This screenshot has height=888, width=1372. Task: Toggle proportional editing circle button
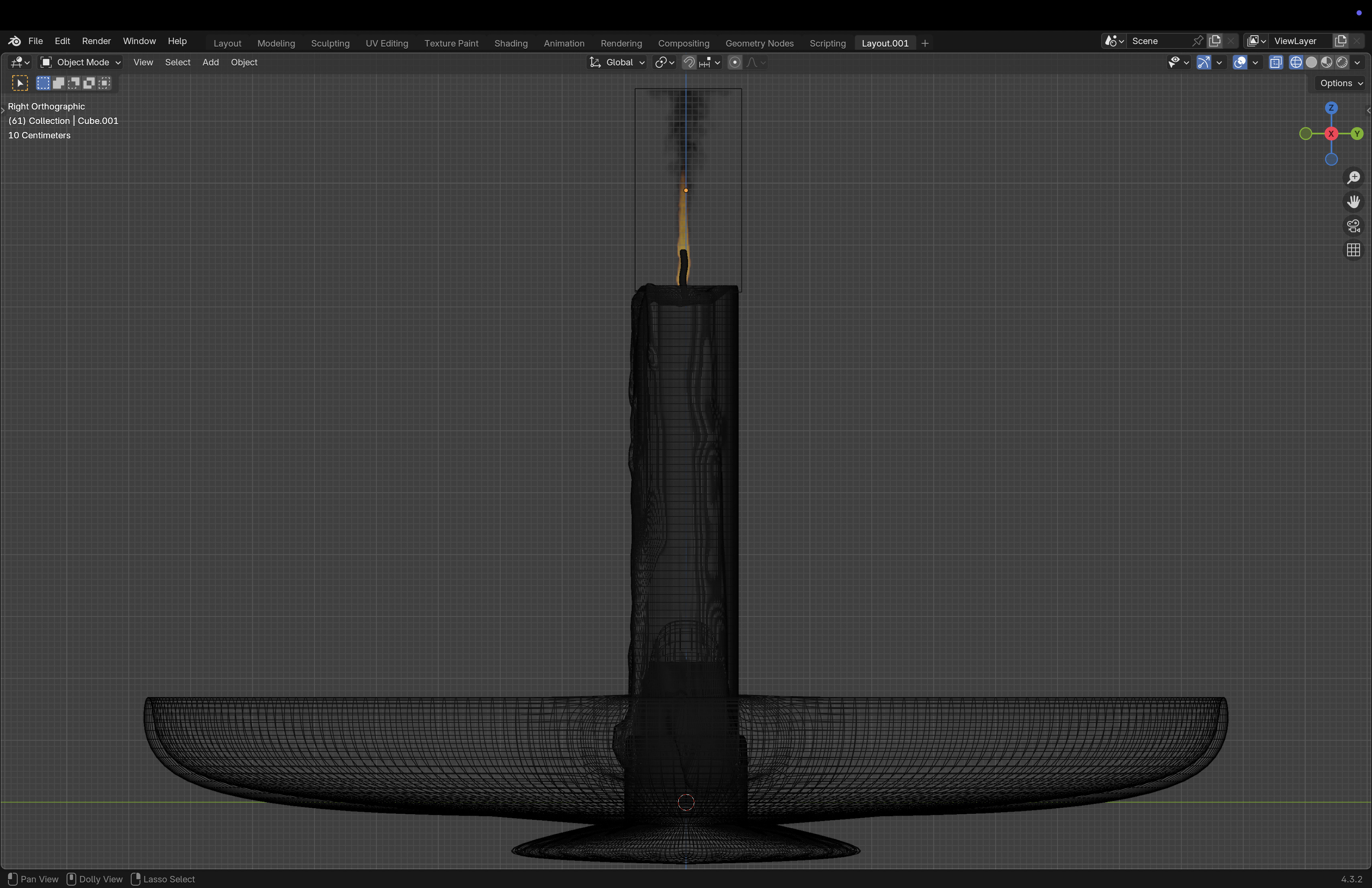click(735, 62)
